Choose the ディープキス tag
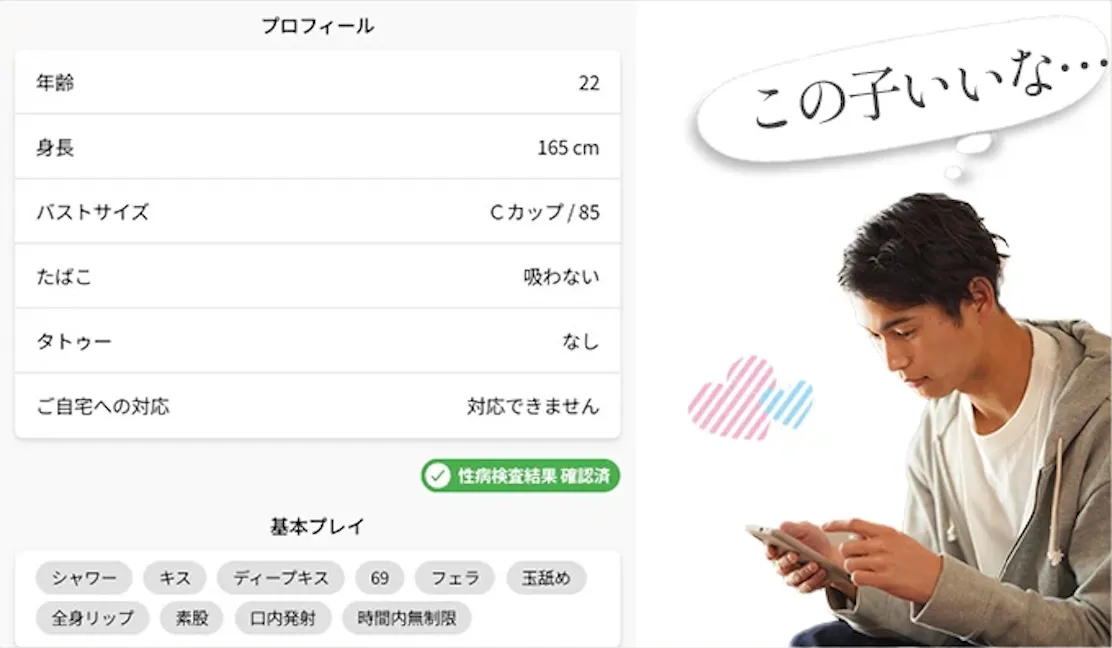Viewport: 1112px width, 648px height. coord(281,578)
